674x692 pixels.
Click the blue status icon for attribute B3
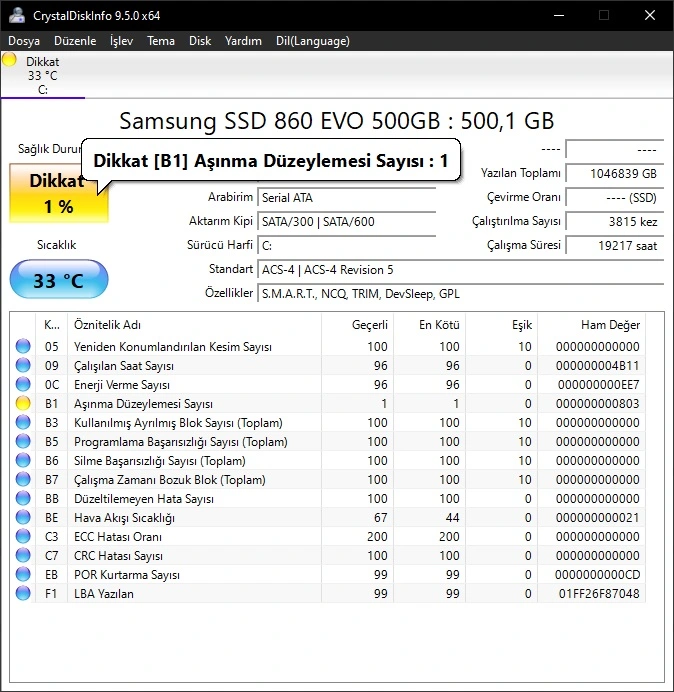(x=23, y=422)
